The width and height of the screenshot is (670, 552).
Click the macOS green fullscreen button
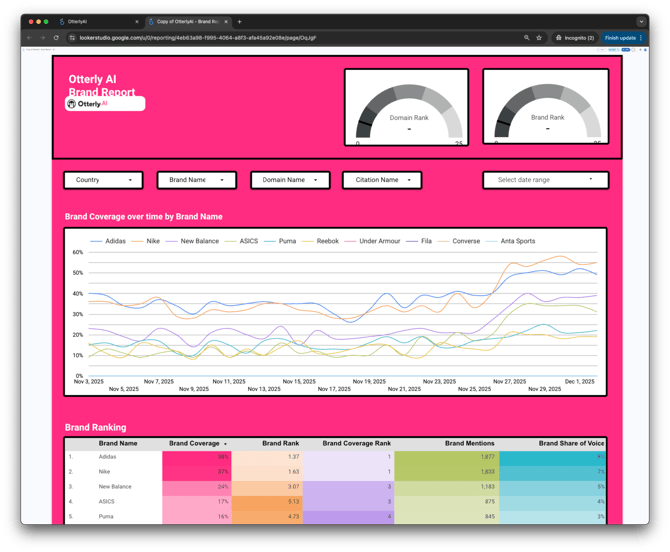click(x=46, y=21)
